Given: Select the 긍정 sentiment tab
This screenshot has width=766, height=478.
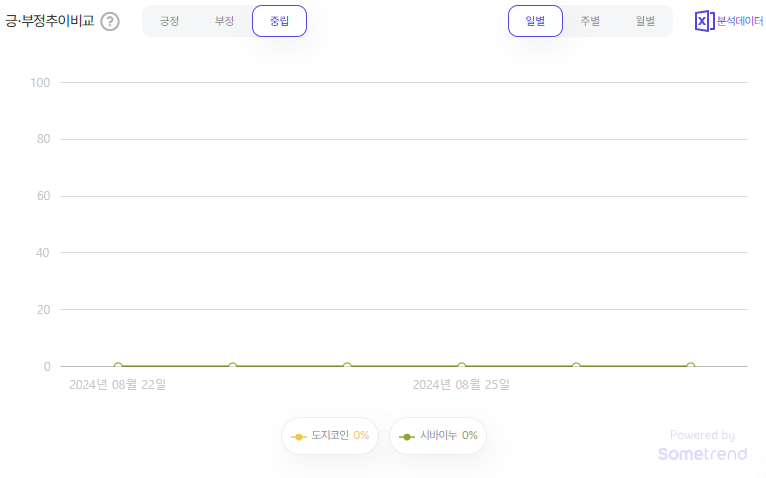Looking at the screenshot, I should pos(170,21).
